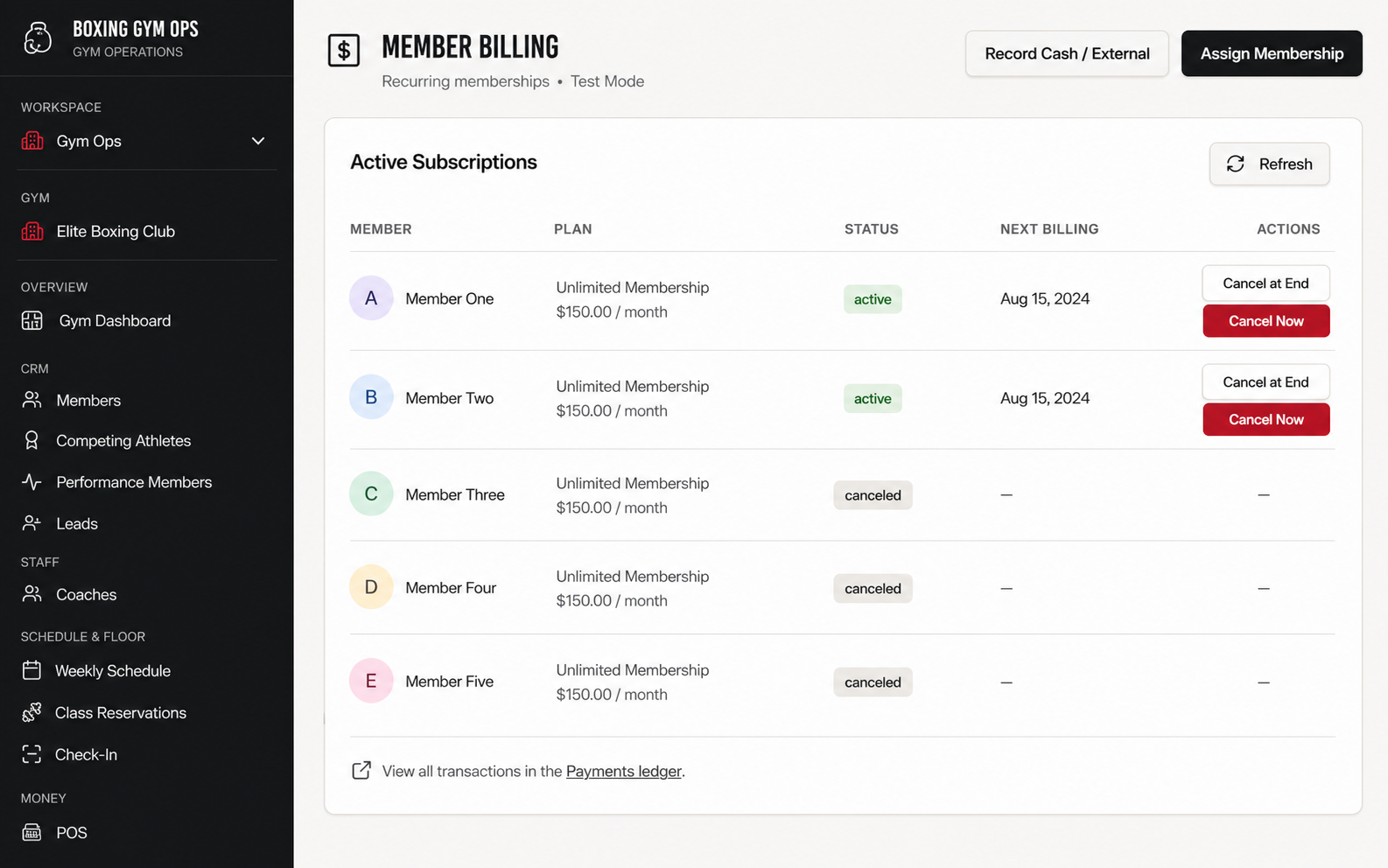Click the Check-In scan icon
Viewport: 1388px width, 868px height.
(x=32, y=754)
